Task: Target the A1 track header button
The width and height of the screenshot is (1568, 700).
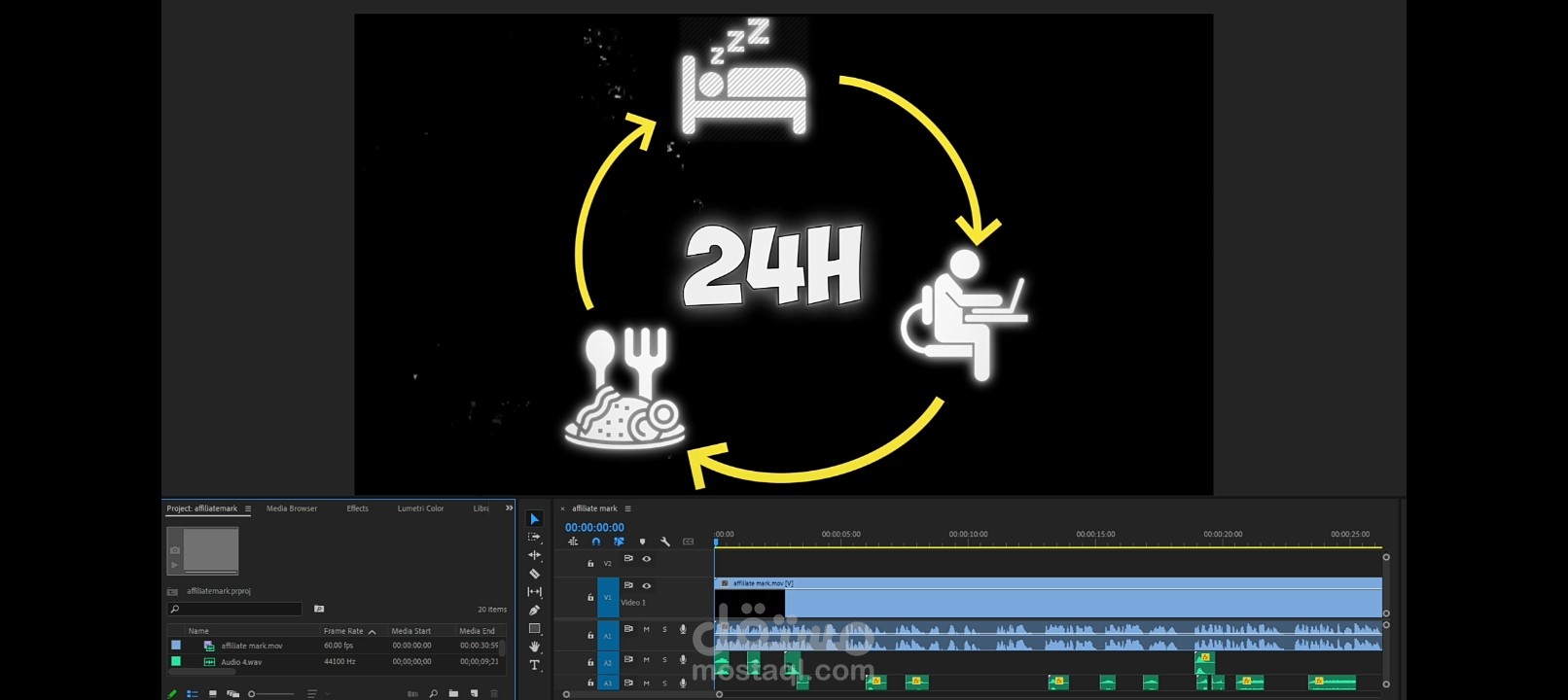Action: coord(608,636)
